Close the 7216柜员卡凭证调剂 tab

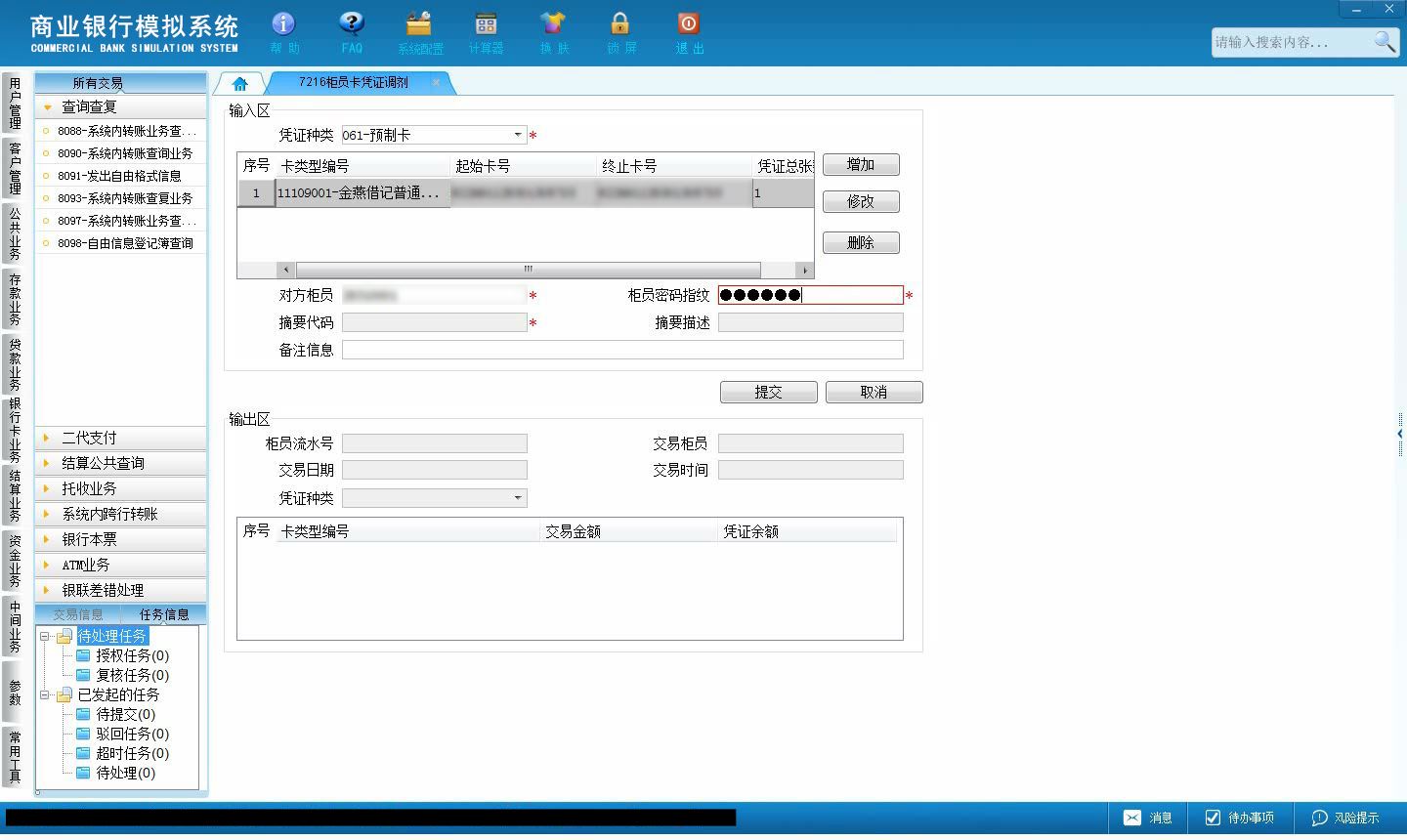(436, 82)
